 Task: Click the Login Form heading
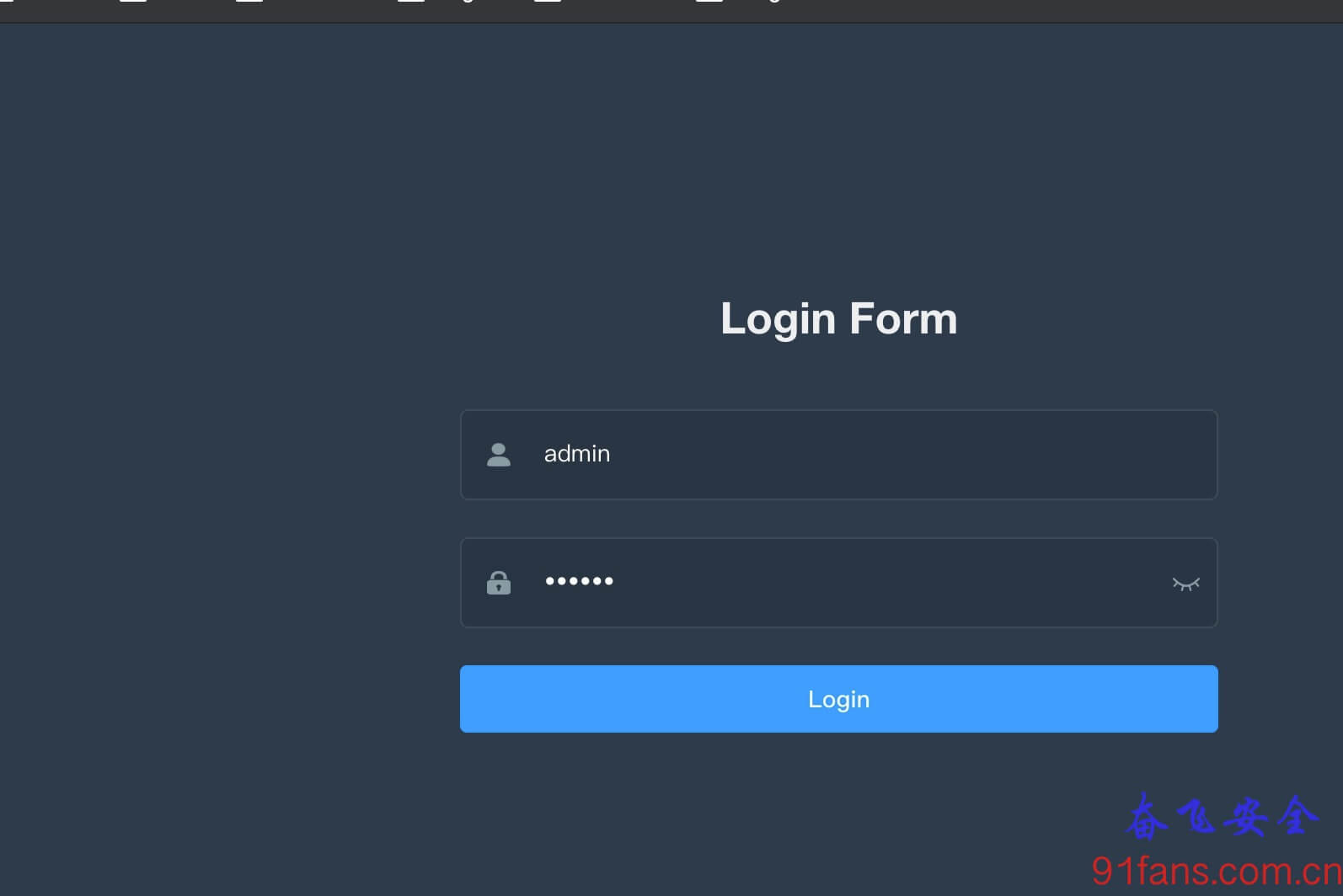(x=838, y=319)
